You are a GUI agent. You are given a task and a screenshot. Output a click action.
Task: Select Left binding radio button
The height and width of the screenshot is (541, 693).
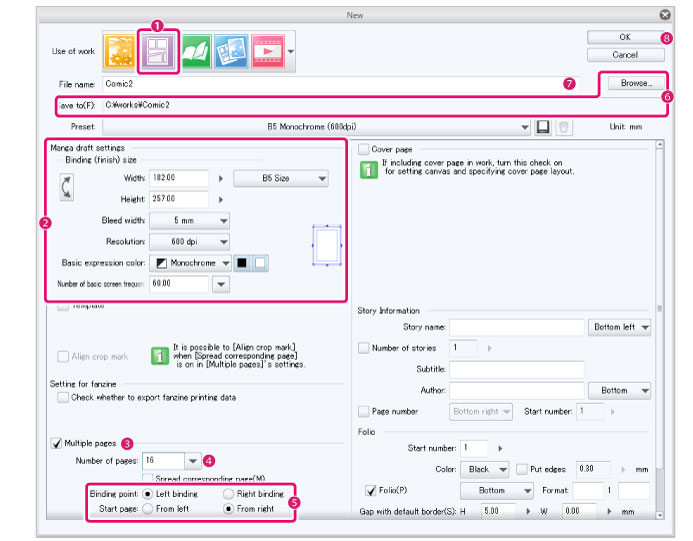point(148,494)
